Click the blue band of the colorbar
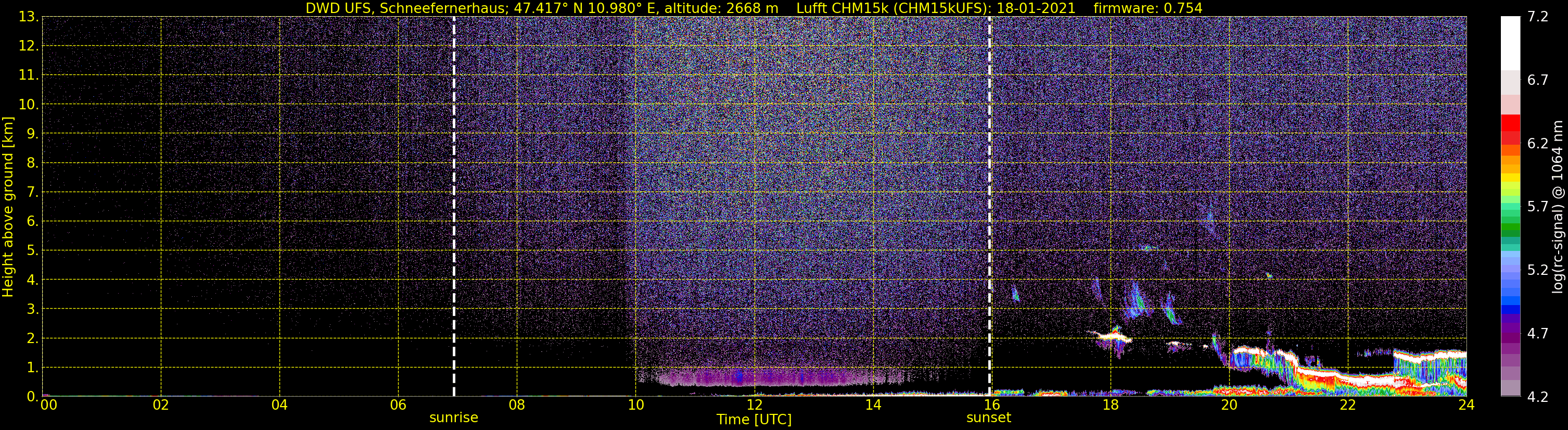1568x430 pixels. [1510, 305]
